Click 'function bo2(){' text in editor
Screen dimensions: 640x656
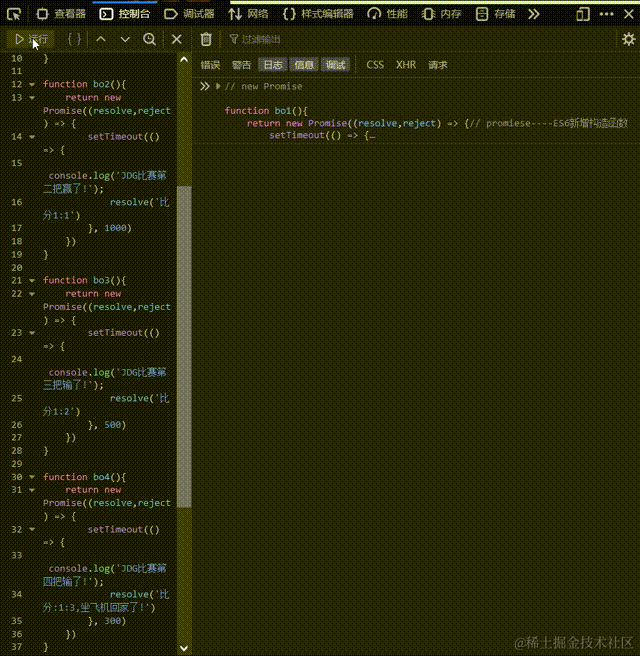(84, 84)
